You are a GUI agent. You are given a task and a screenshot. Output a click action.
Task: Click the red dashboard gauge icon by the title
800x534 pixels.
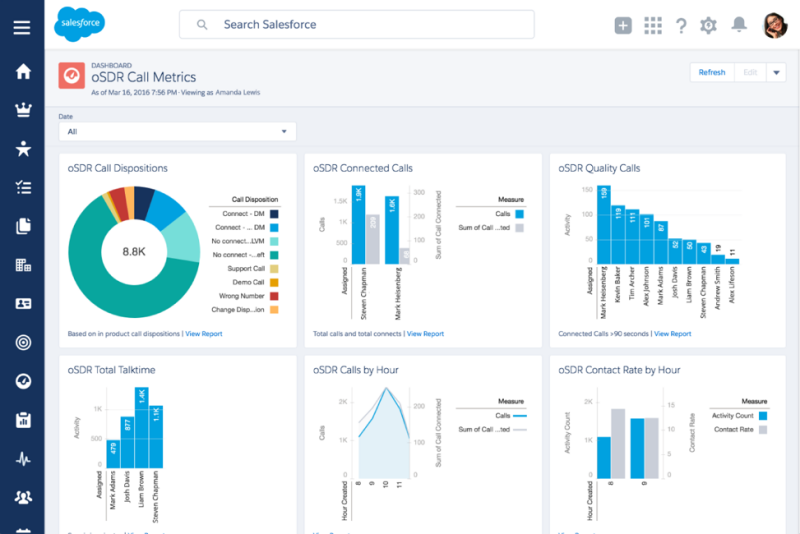(71, 75)
